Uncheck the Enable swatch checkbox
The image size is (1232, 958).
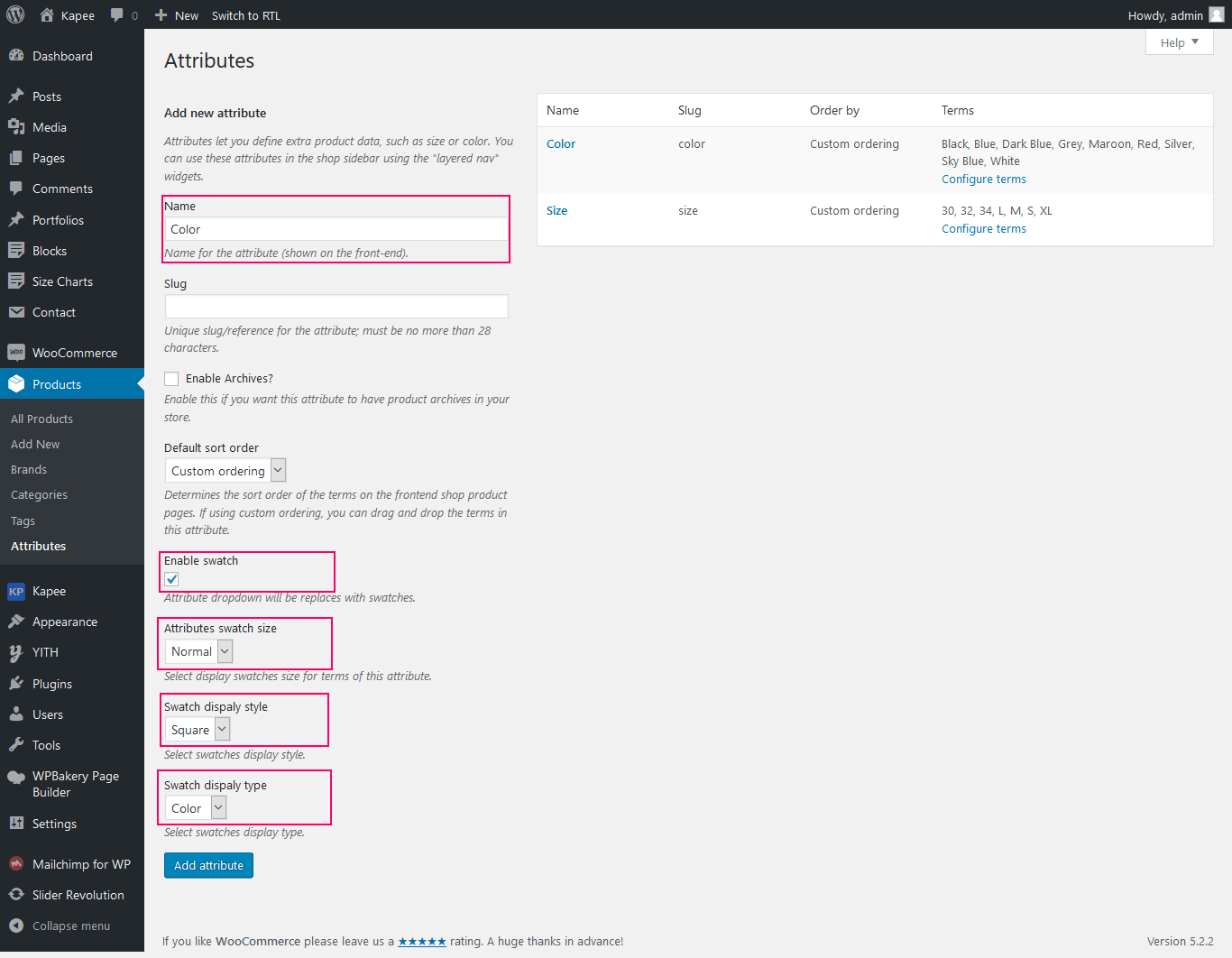(x=171, y=579)
